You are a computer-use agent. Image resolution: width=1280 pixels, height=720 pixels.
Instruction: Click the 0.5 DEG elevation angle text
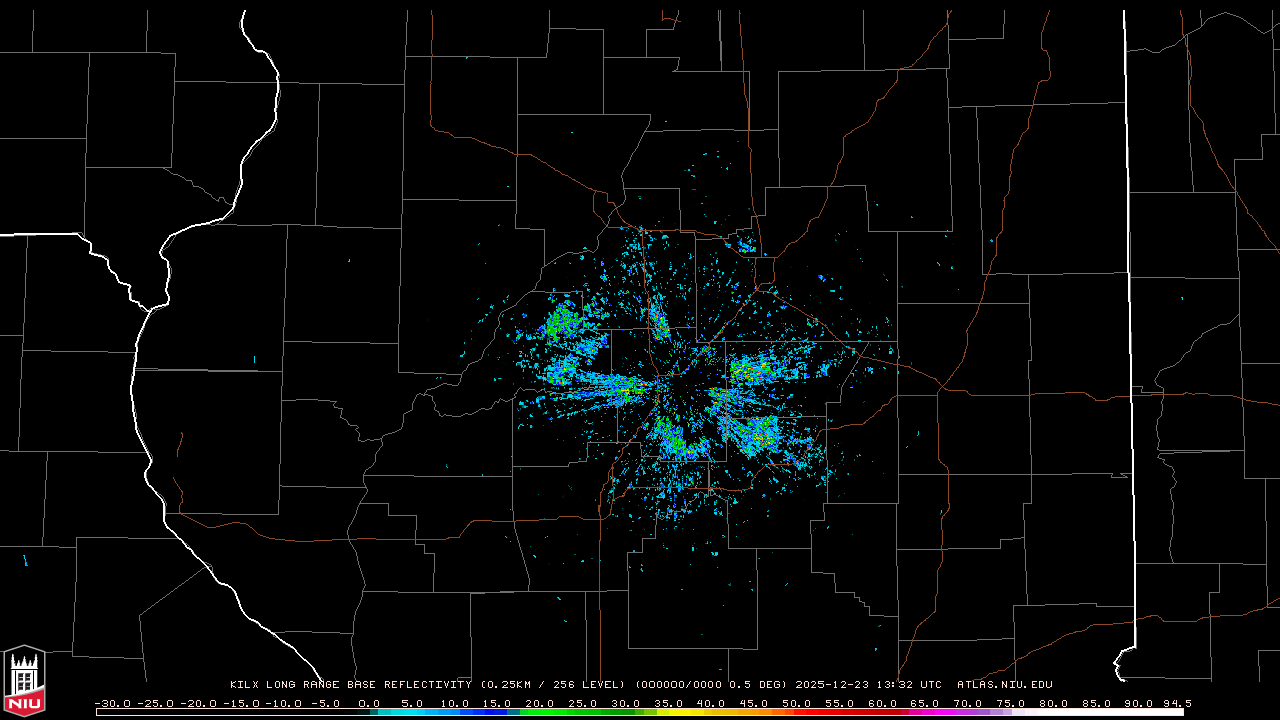(x=759, y=685)
